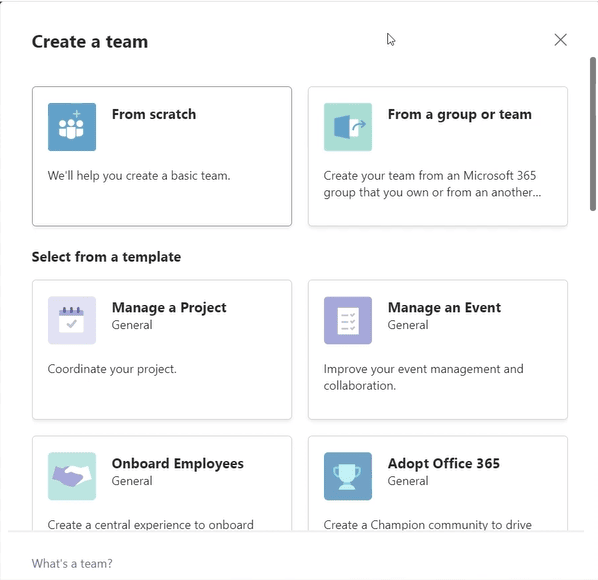Close the Create a team dialog
Viewport: 598px width, 580px height.
[560, 40]
